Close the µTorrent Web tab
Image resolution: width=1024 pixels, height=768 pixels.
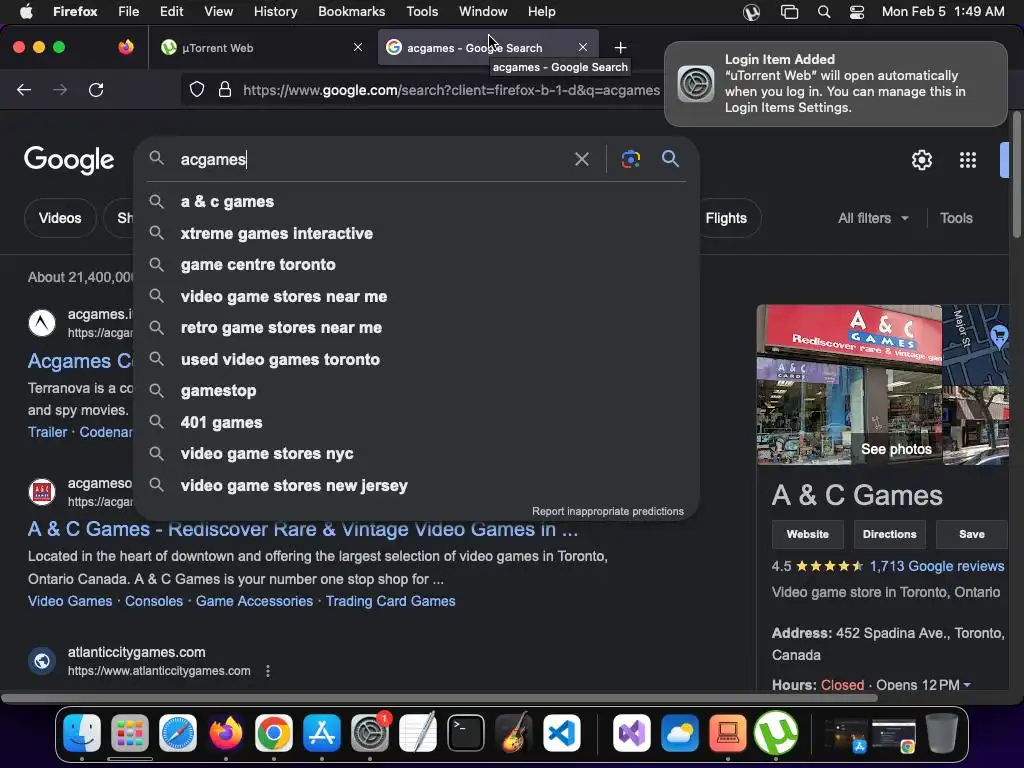coord(358,47)
